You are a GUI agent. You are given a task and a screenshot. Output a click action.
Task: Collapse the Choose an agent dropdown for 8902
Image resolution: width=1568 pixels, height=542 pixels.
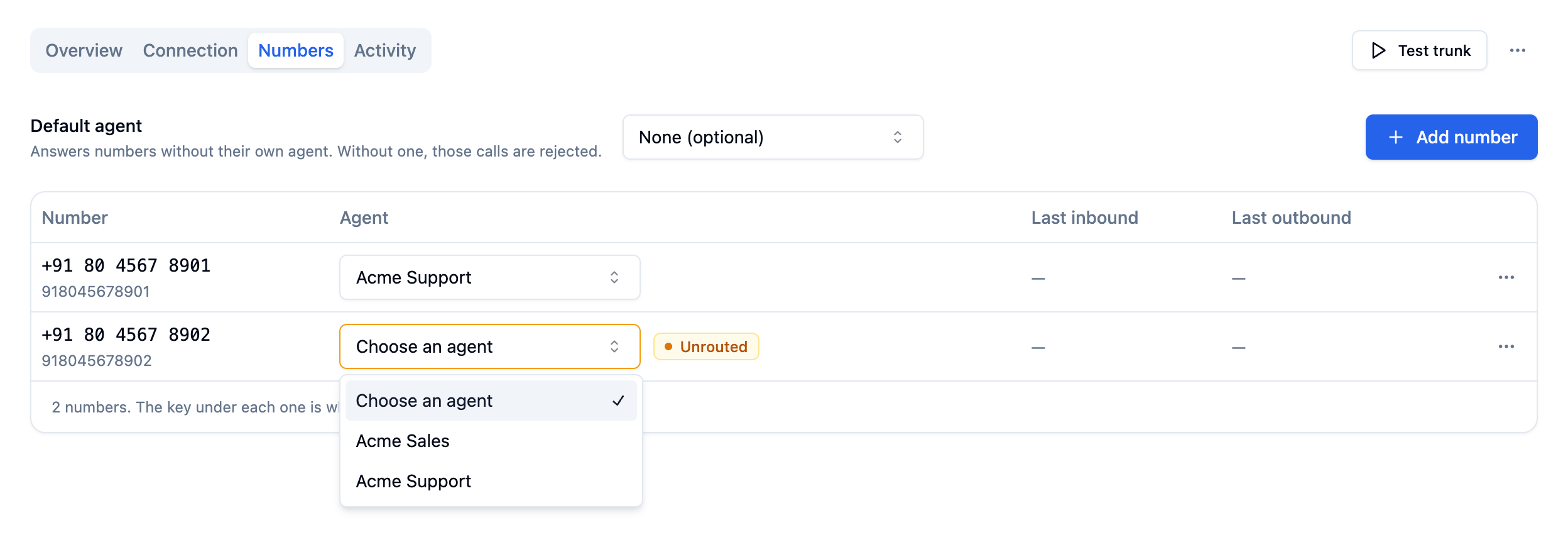point(489,346)
